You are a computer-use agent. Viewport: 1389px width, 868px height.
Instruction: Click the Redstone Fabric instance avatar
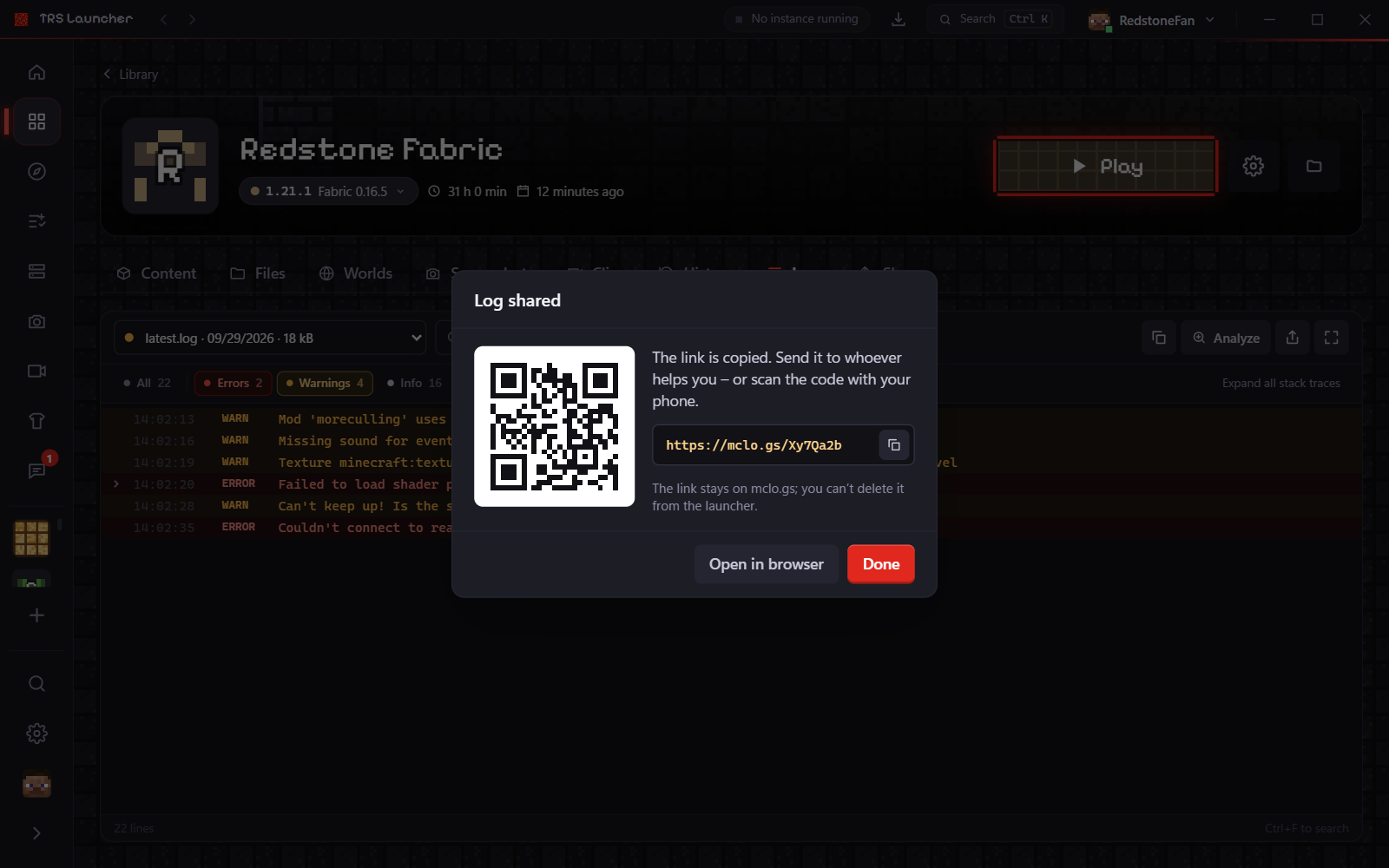(170, 166)
